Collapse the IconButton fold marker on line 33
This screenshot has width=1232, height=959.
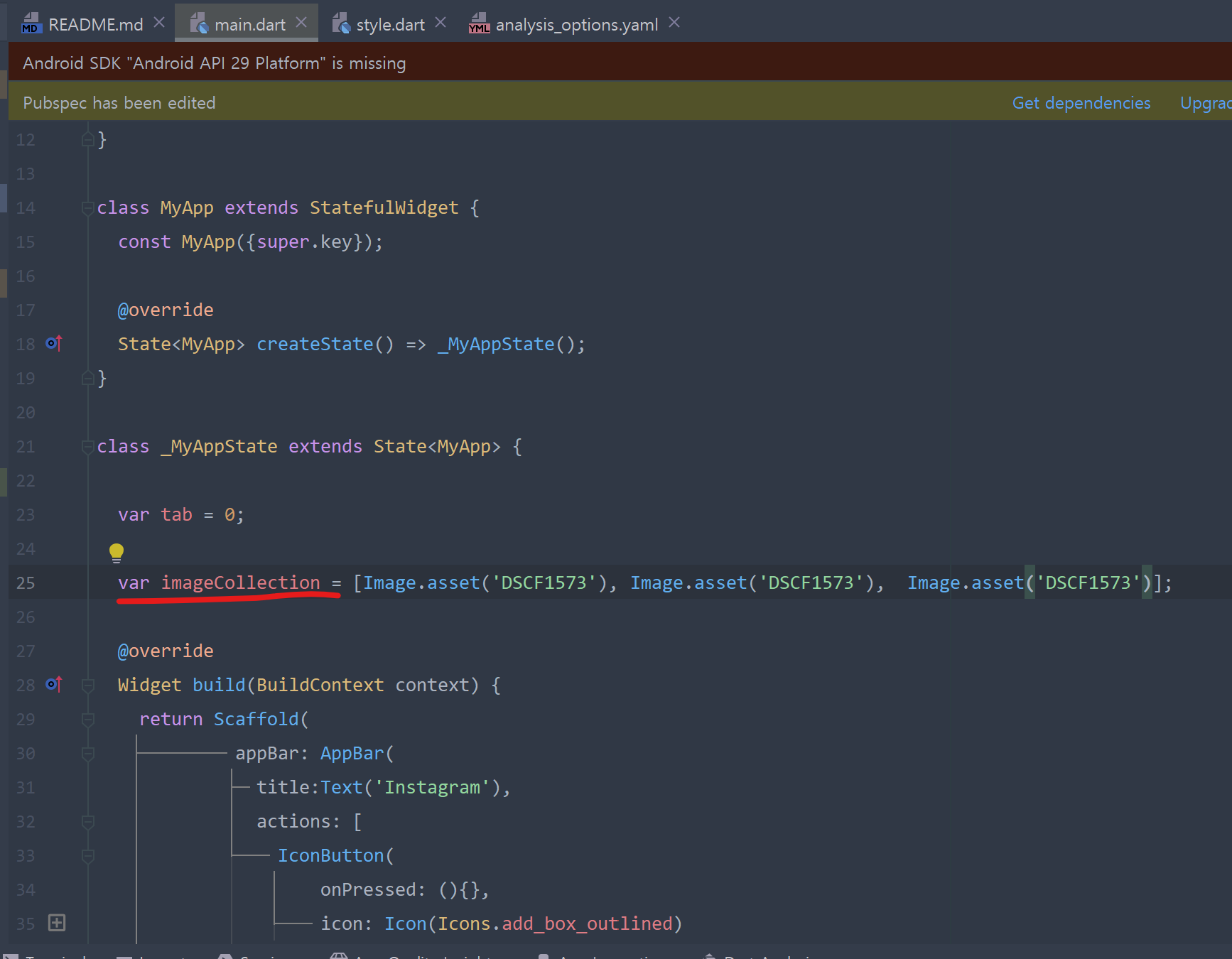[x=88, y=856]
